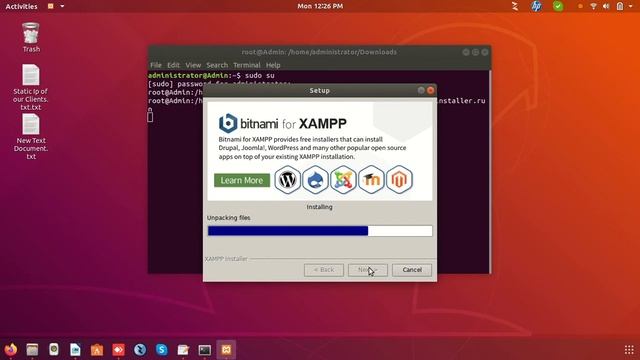Select 'Static Ip of our Clients' desktop file

pos(31,87)
